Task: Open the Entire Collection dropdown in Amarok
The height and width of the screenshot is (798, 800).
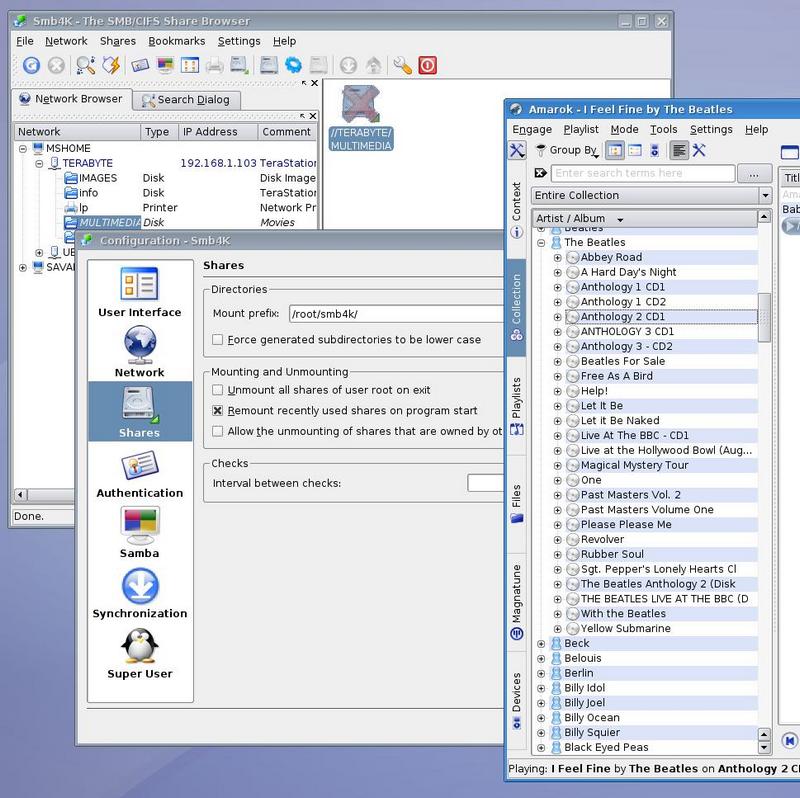Action: pyautogui.click(x=651, y=195)
